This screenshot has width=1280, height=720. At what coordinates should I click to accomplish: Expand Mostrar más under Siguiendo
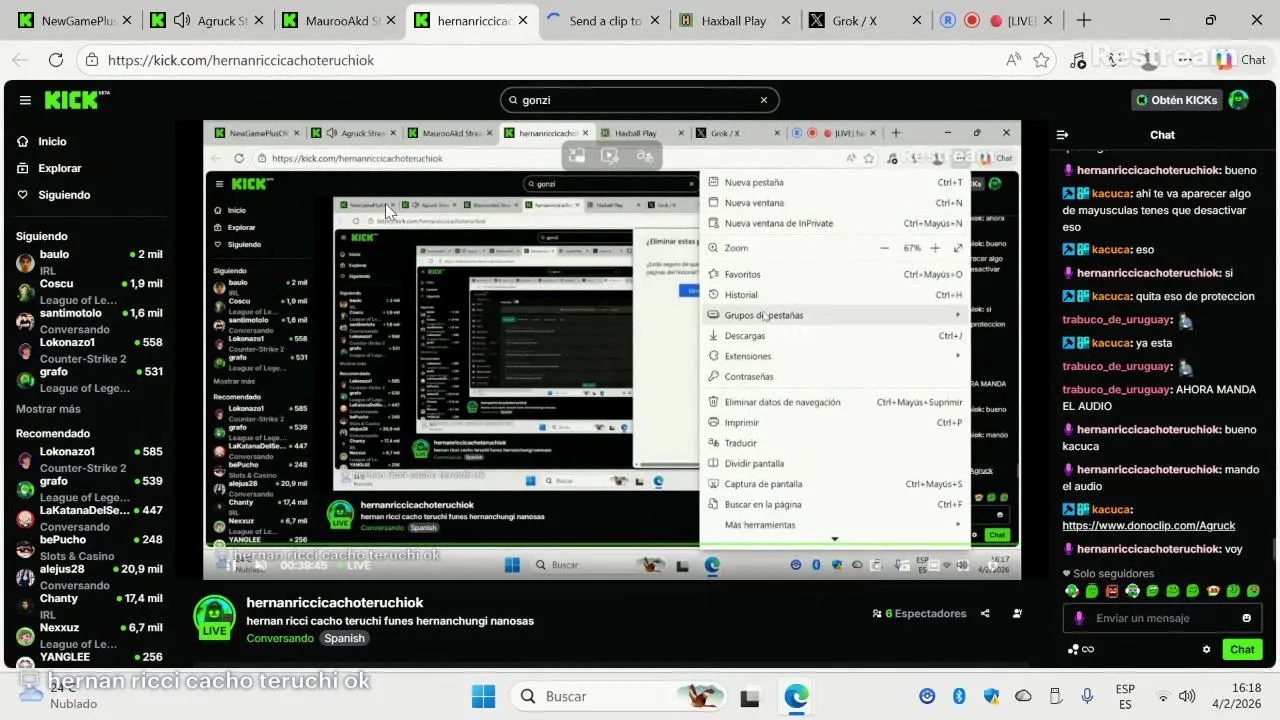[48, 409]
